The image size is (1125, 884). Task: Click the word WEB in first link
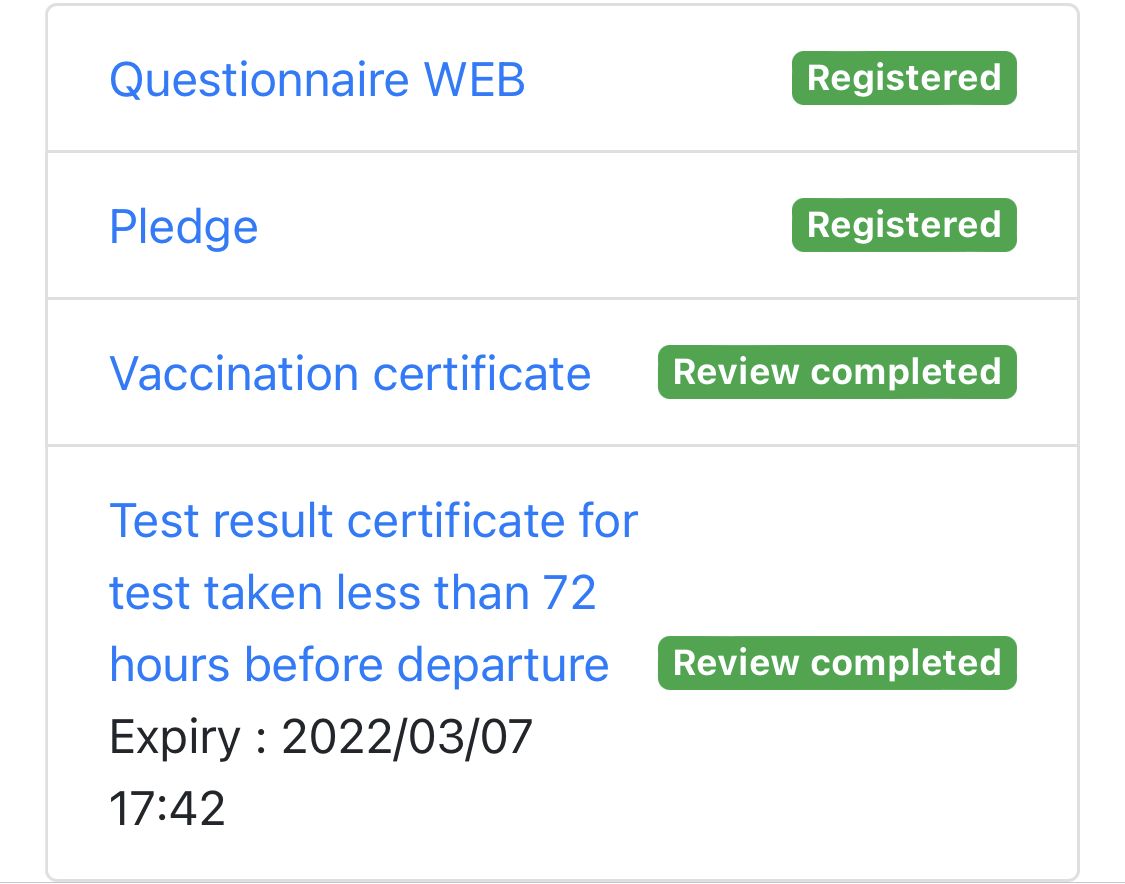point(475,79)
